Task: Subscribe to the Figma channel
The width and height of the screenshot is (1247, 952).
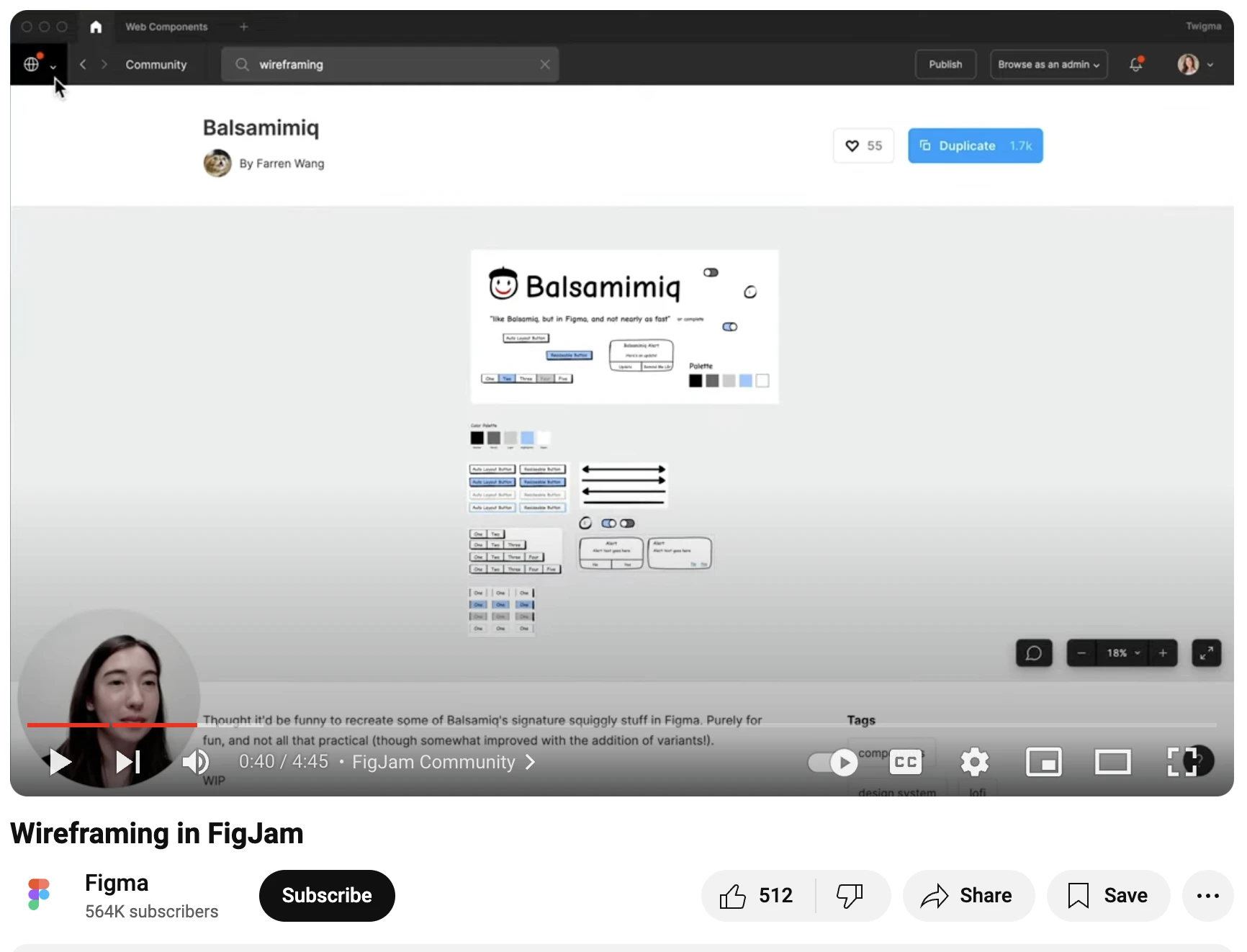Action: pyautogui.click(x=327, y=895)
